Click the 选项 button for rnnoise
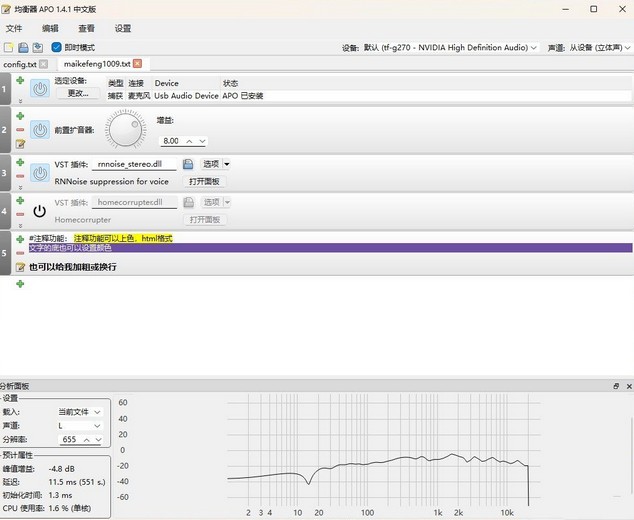This screenshot has width=634, height=520. 211,164
